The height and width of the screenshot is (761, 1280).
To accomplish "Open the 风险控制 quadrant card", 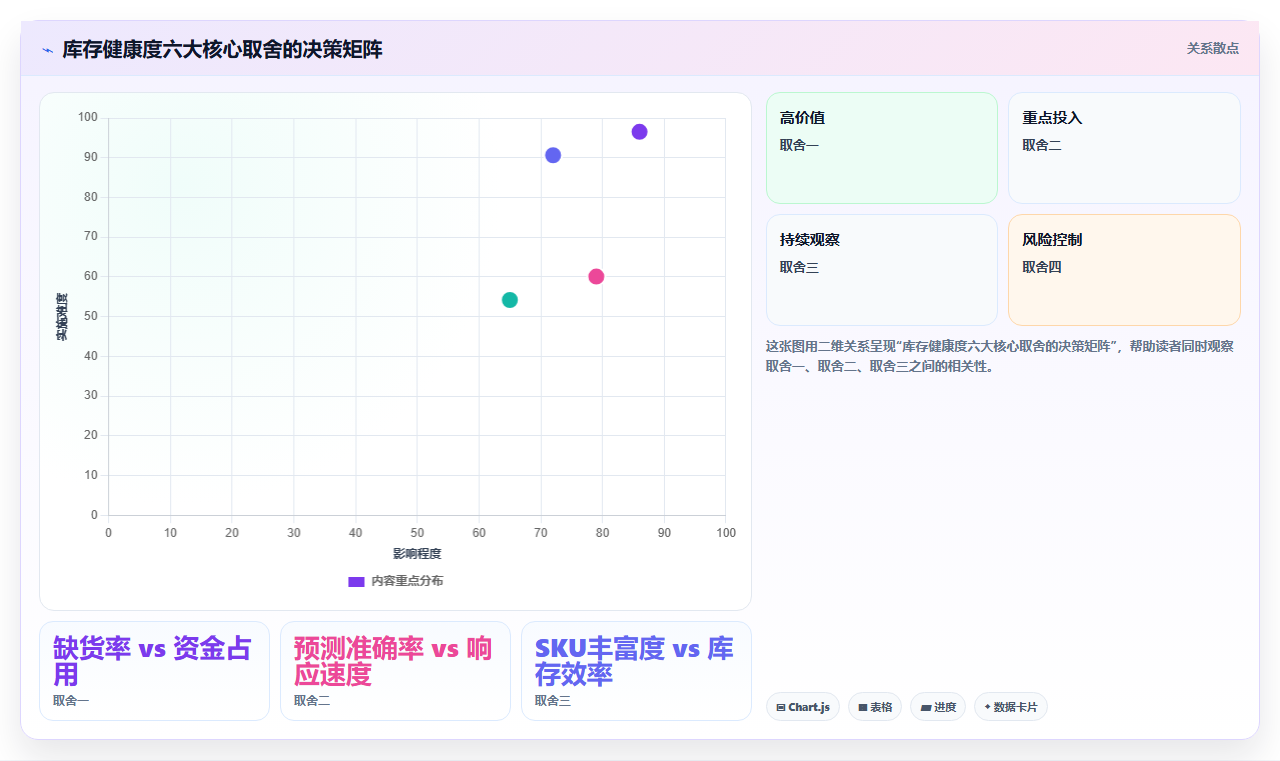I will click(x=1124, y=270).
